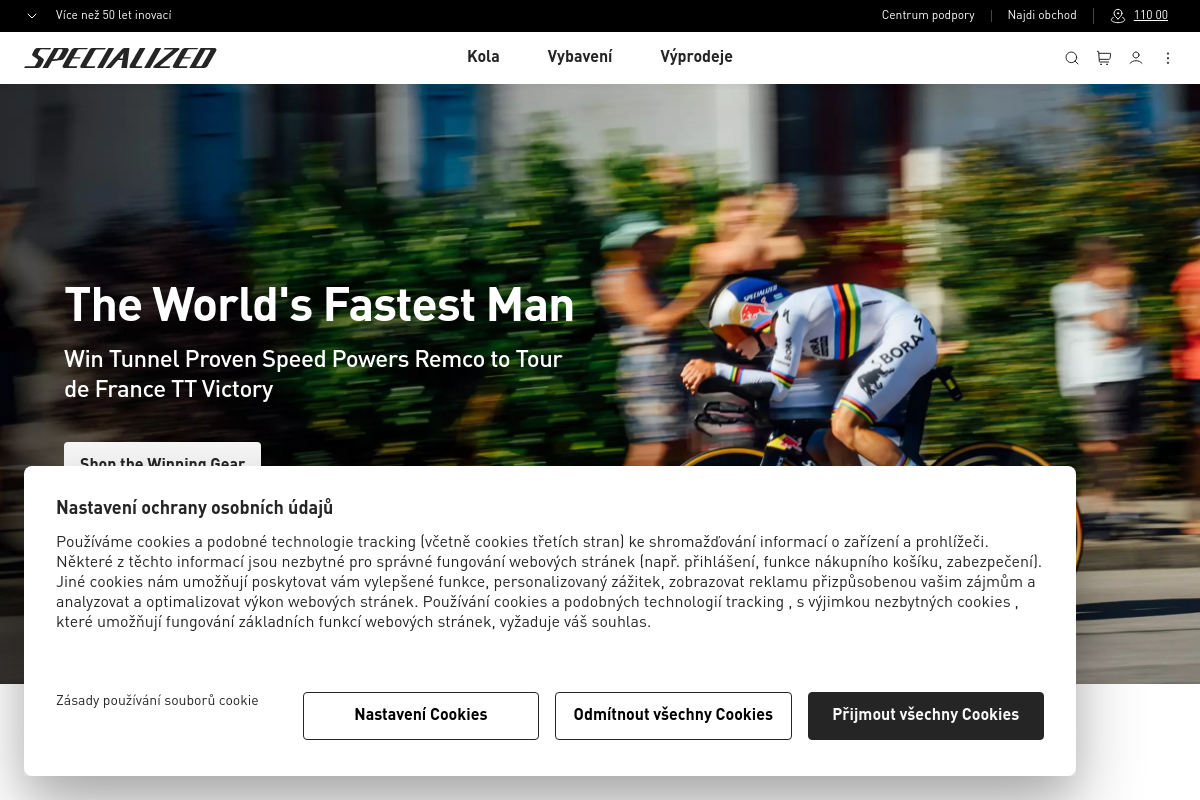Open the Vybavení menu
Image resolution: width=1200 pixels, height=800 pixels.
pyautogui.click(x=580, y=57)
